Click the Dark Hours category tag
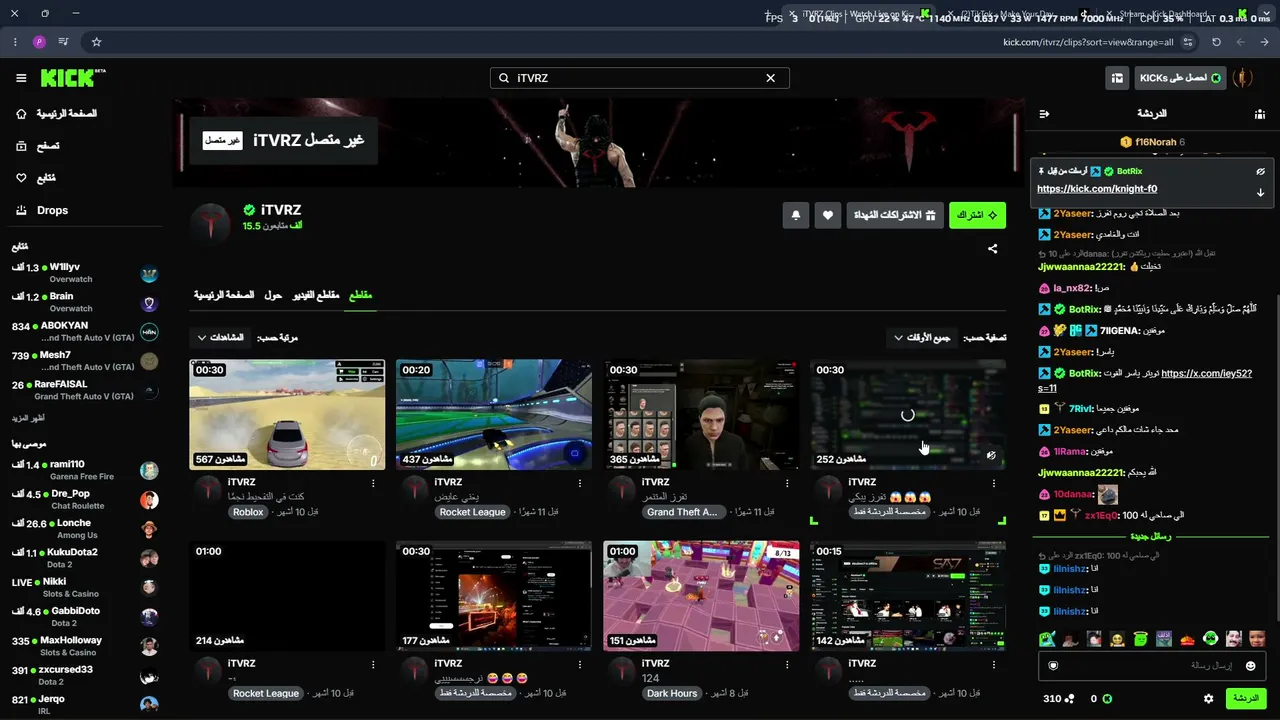Screen dimensions: 1280x720 point(672,693)
